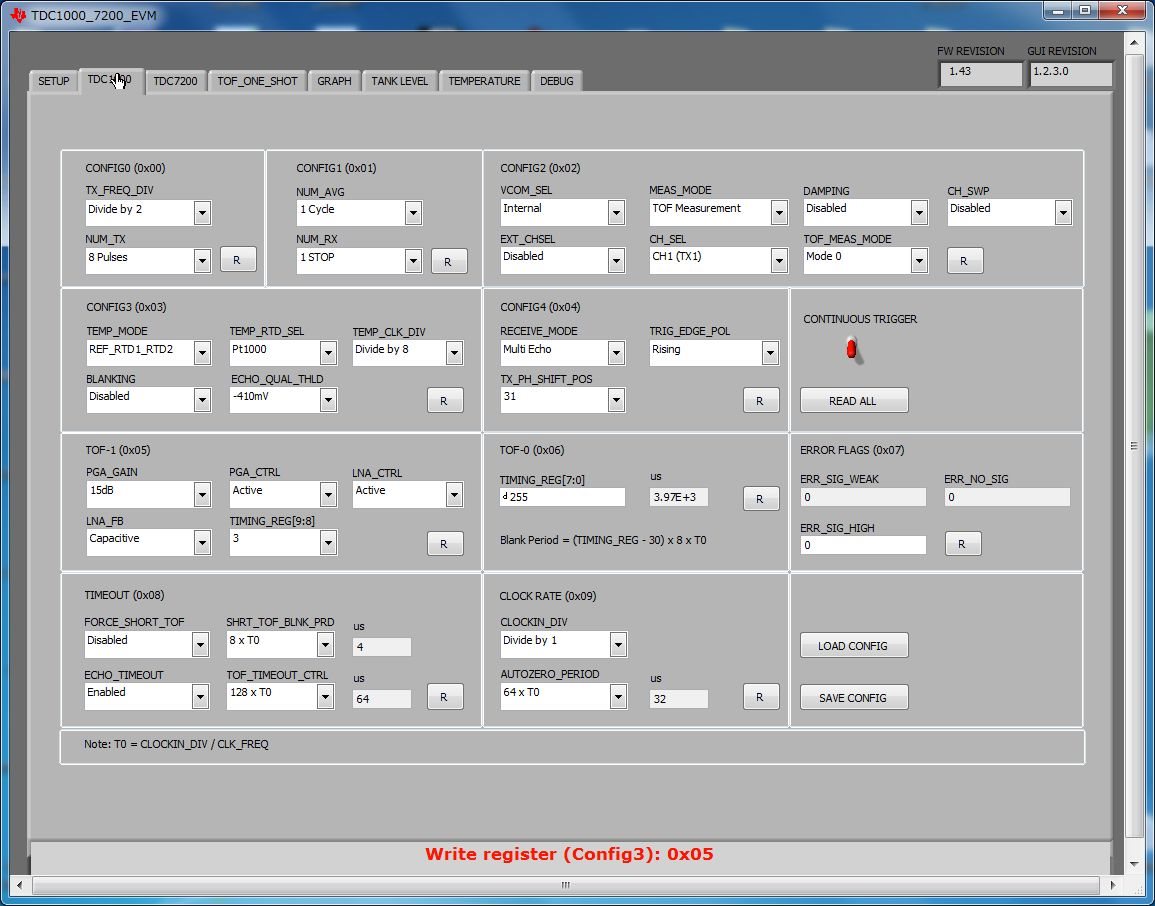Read CONFIG2 register with R button
Viewport: 1155px width, 906px height.
[x=965, y=261]
